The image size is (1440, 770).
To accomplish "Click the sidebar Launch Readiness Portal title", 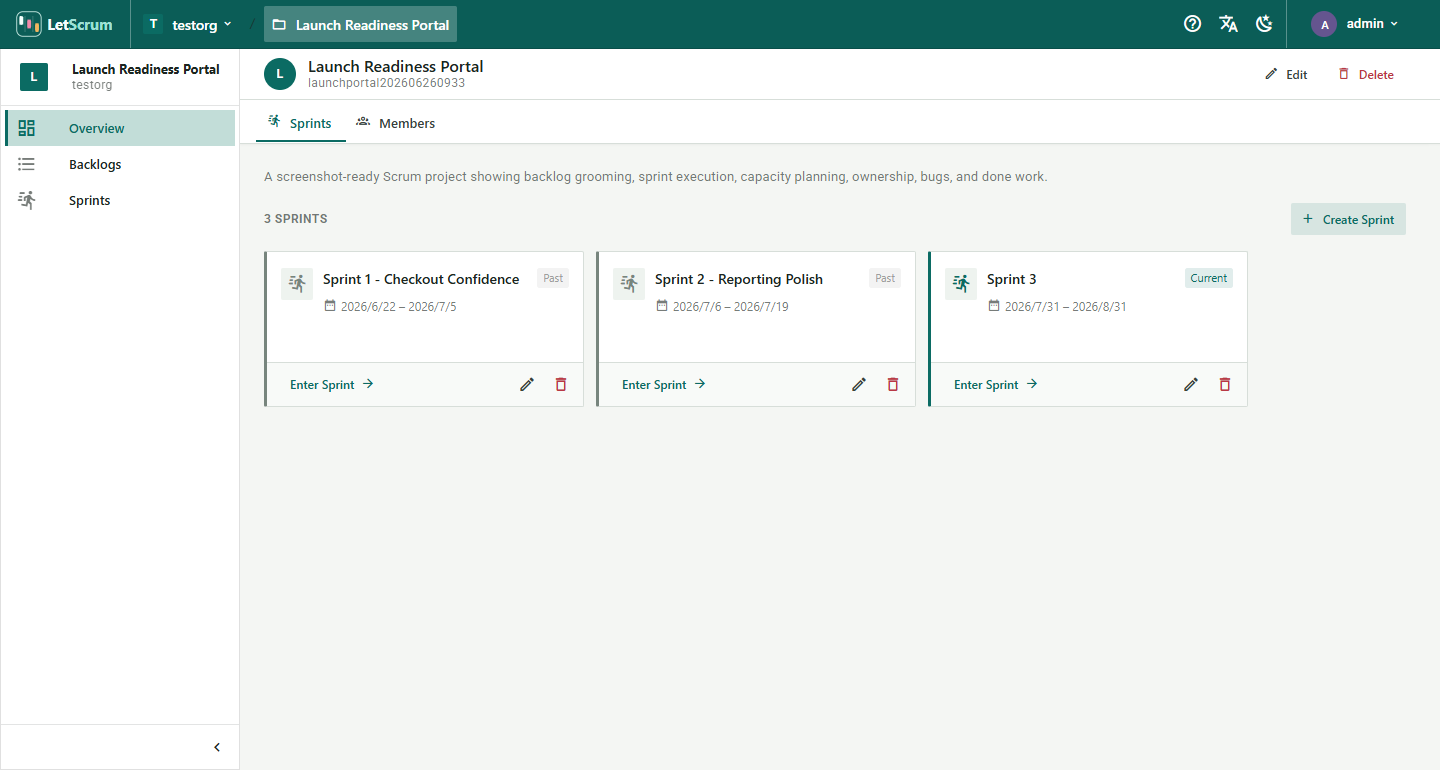I will click(x=146, y=69).
